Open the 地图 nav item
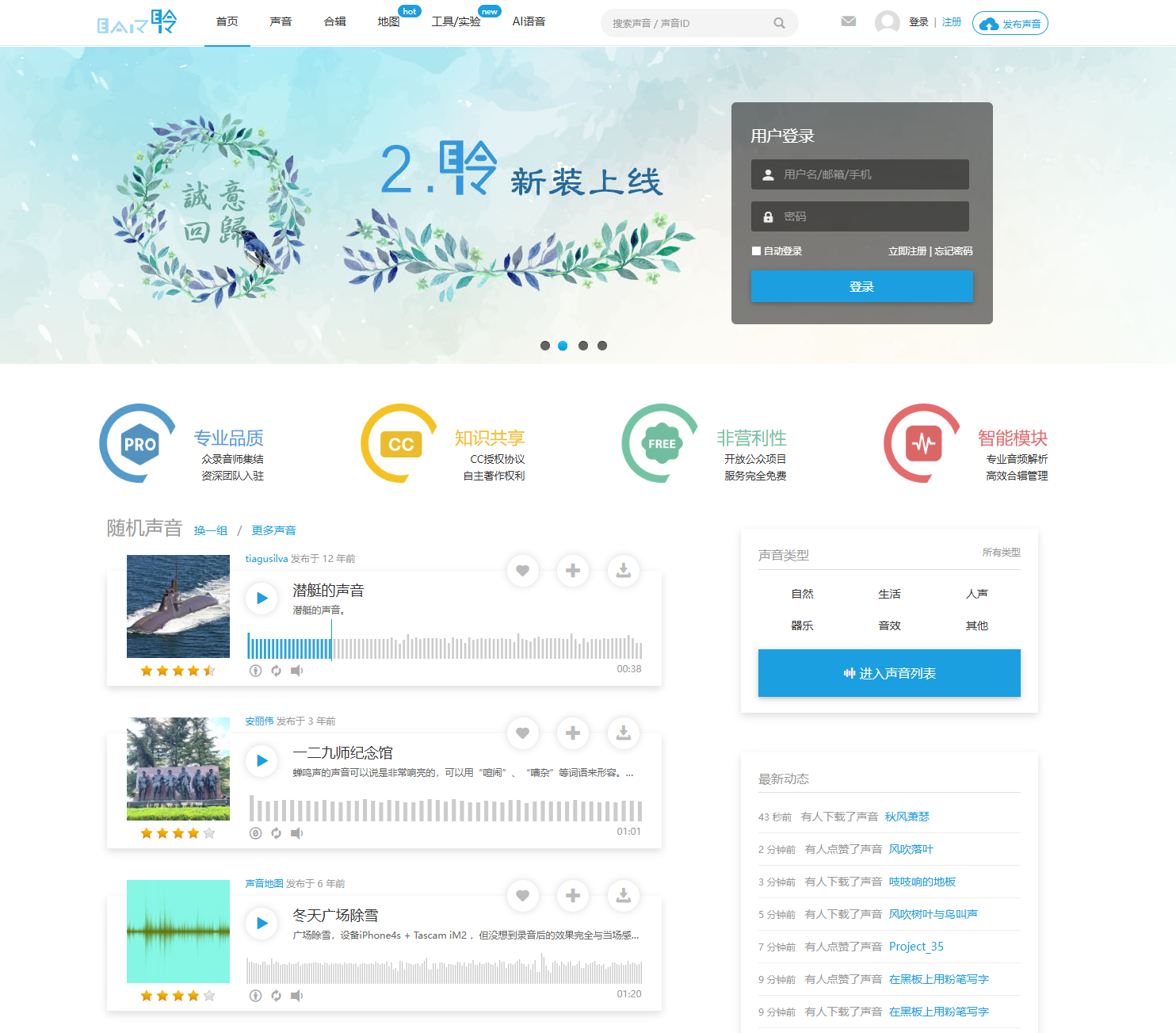Viewport: 1176px width, 1033px height. (388, 22)
